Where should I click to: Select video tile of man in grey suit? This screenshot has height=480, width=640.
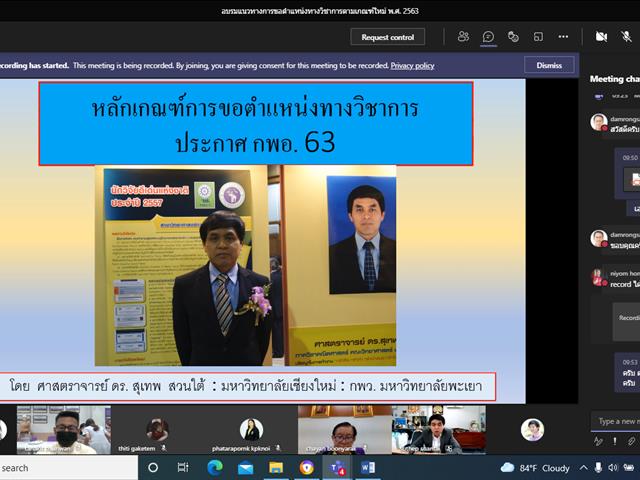click(x=439, y=430)
